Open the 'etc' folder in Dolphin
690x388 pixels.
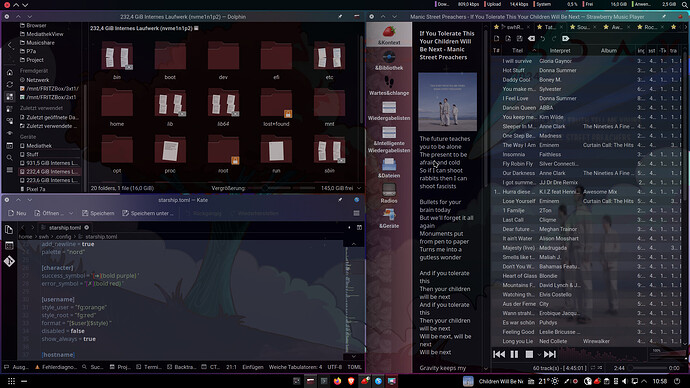[329, 61]
